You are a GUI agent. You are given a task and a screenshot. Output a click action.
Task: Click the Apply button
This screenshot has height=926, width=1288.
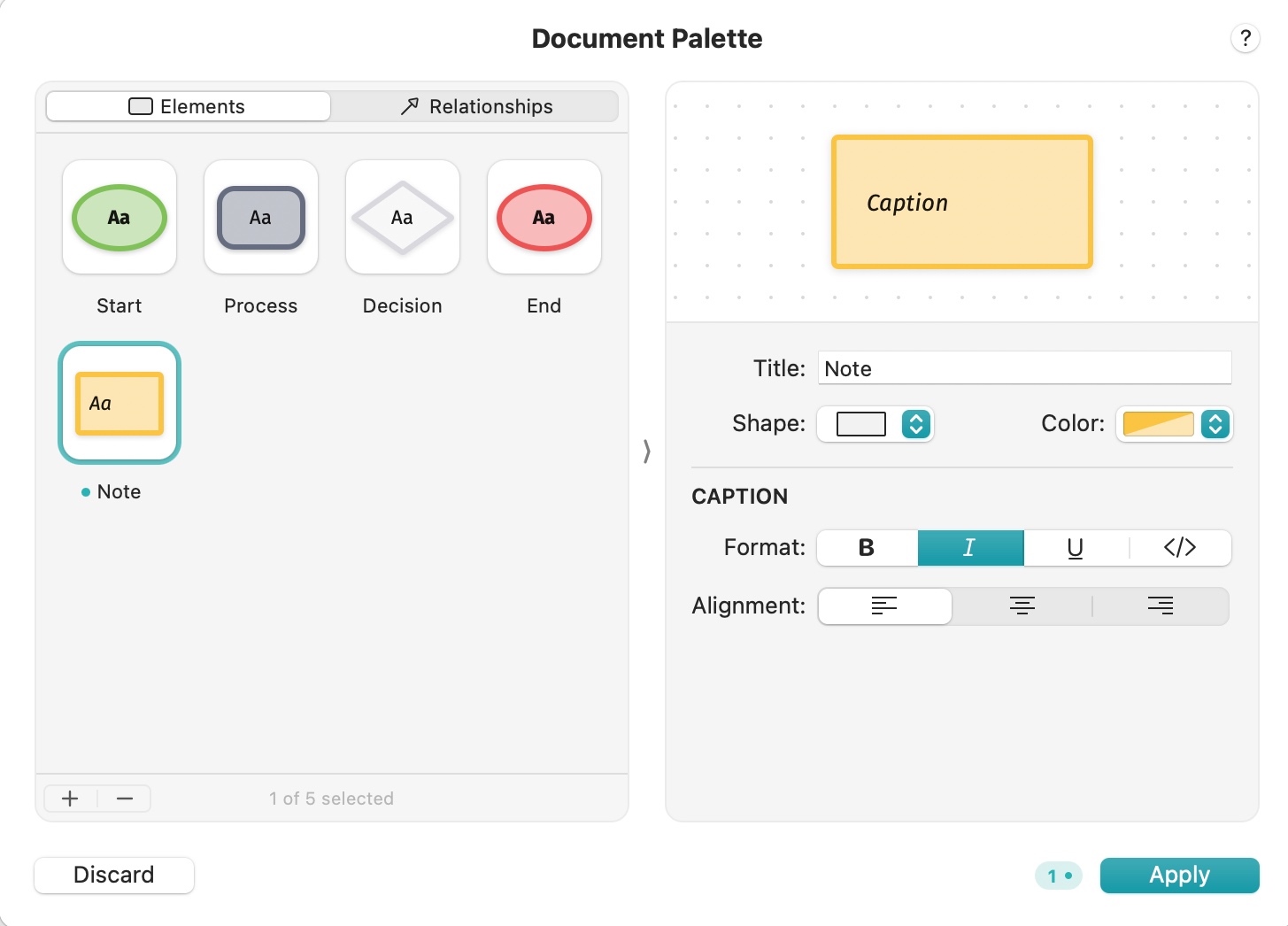[1179, 875]
